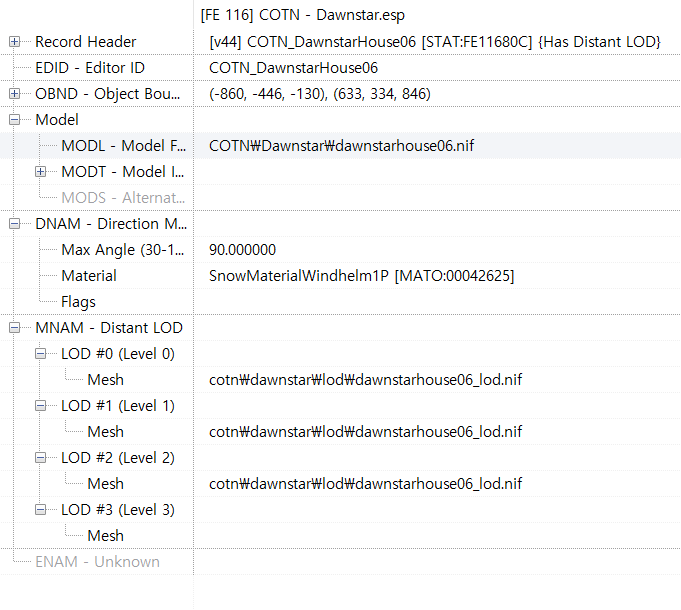This screenshot has height=610, width=681.
Task: Select the Flags row under DNAM
Action: click(78, 302)
